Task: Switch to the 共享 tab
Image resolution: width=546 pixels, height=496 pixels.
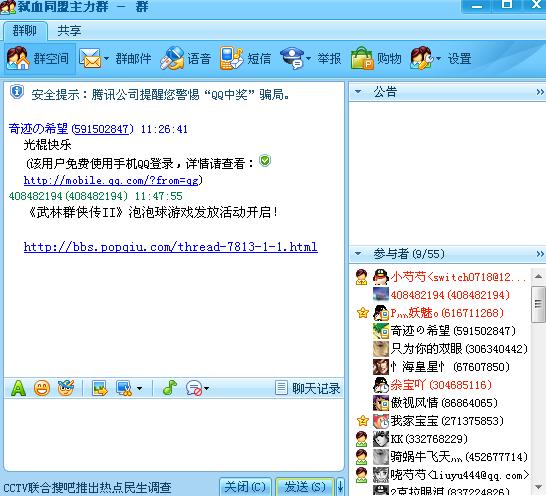Action: tap(69, 31)
